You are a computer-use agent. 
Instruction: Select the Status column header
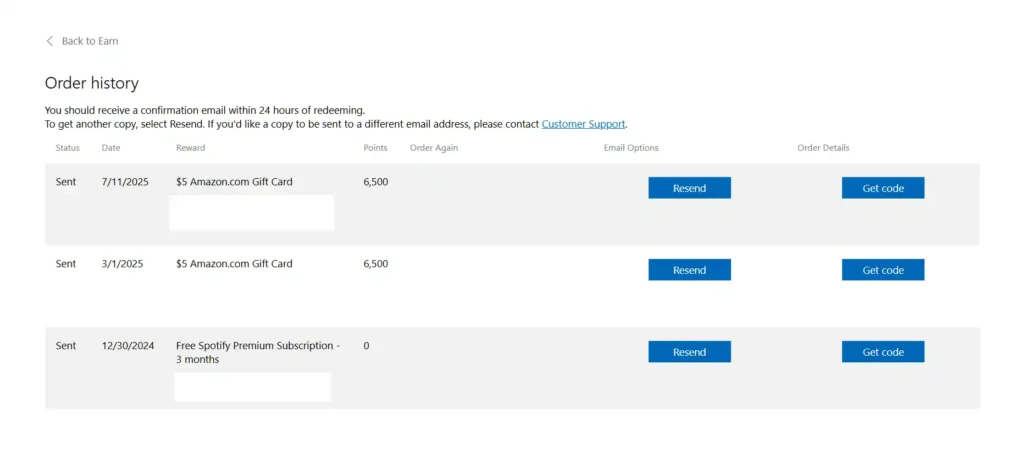tap(67, 148)
